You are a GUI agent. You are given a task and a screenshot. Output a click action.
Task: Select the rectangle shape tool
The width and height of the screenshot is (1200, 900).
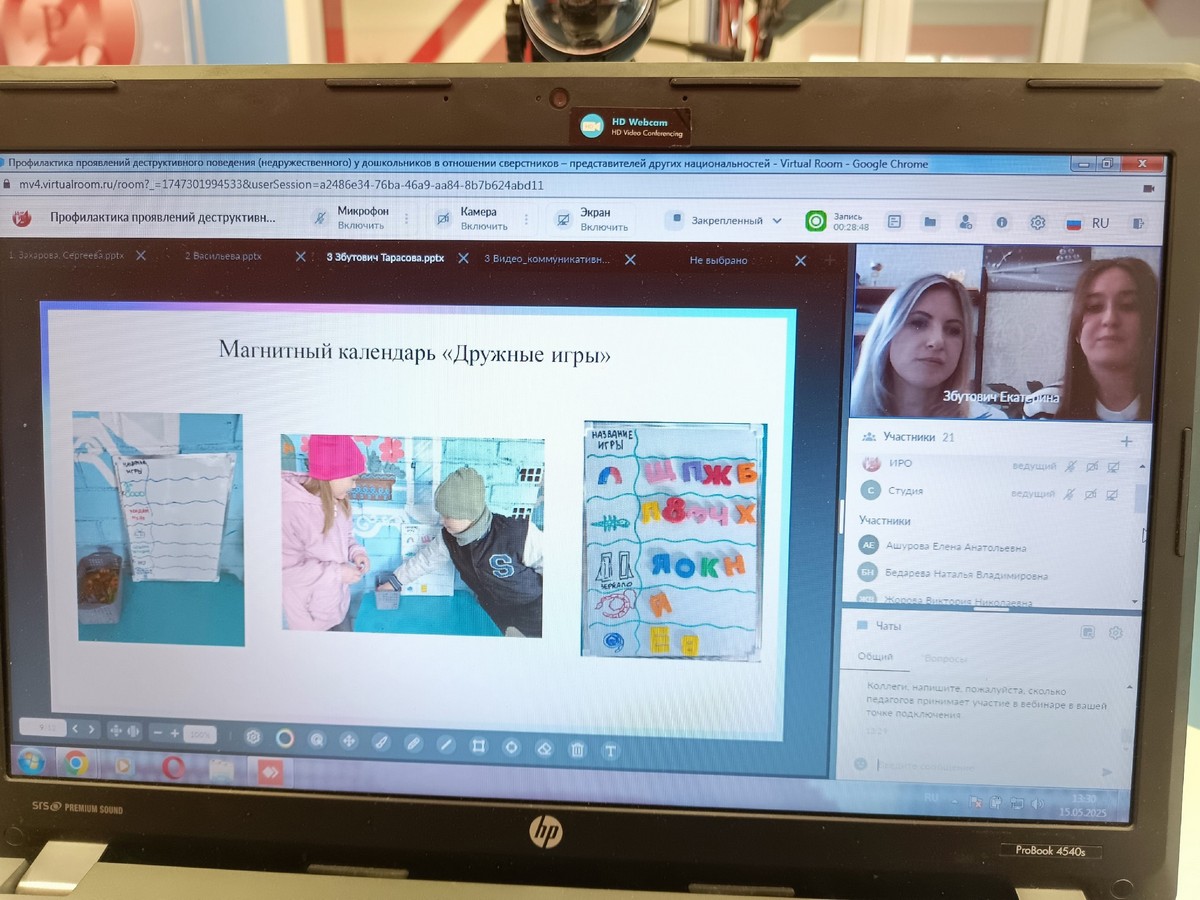478,745
